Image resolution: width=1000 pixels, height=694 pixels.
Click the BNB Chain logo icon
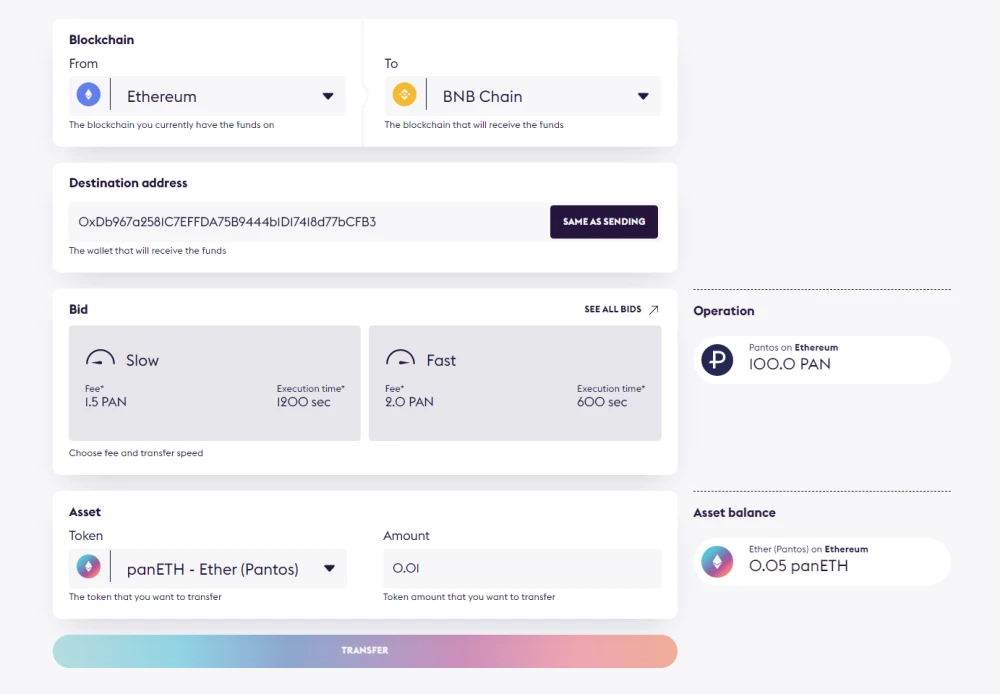point(404,95)
